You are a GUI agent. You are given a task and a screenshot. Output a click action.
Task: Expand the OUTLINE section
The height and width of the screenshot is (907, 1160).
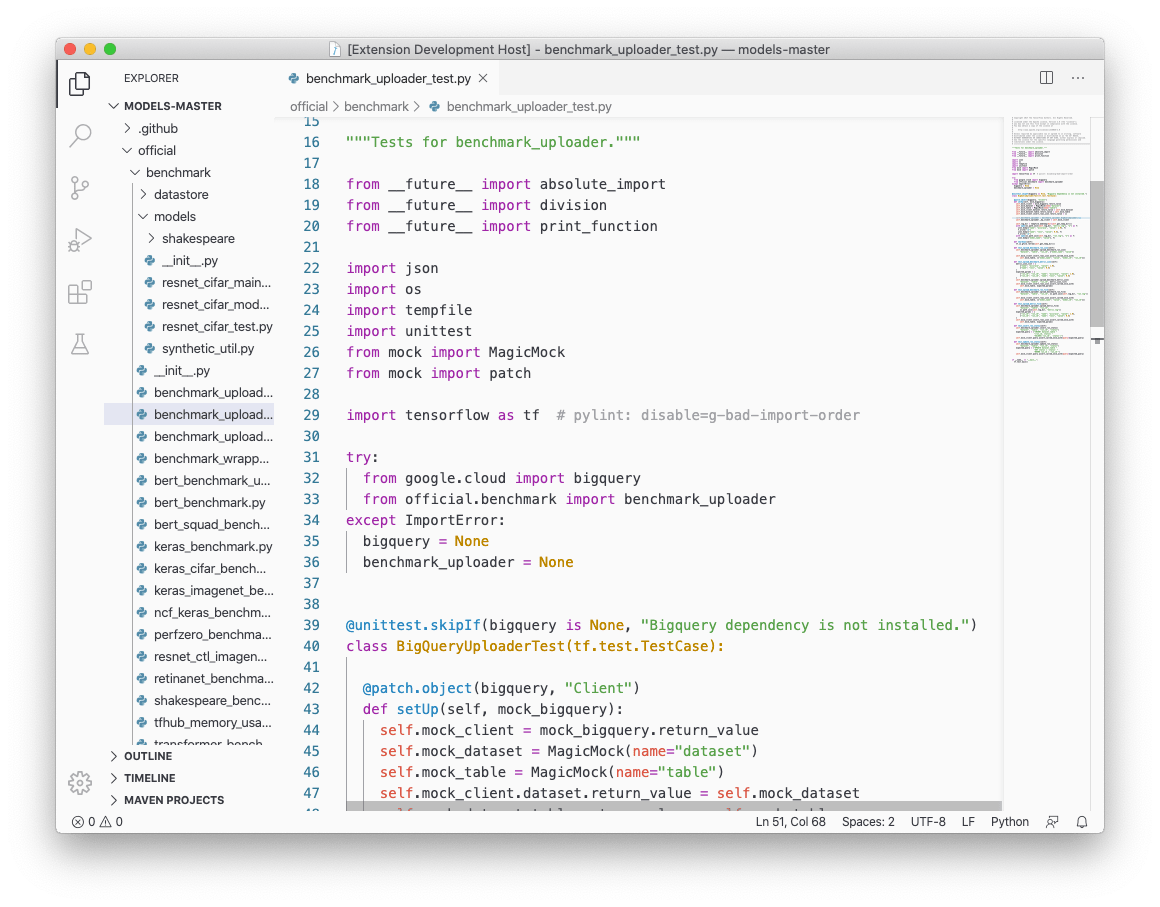point(189,756)
